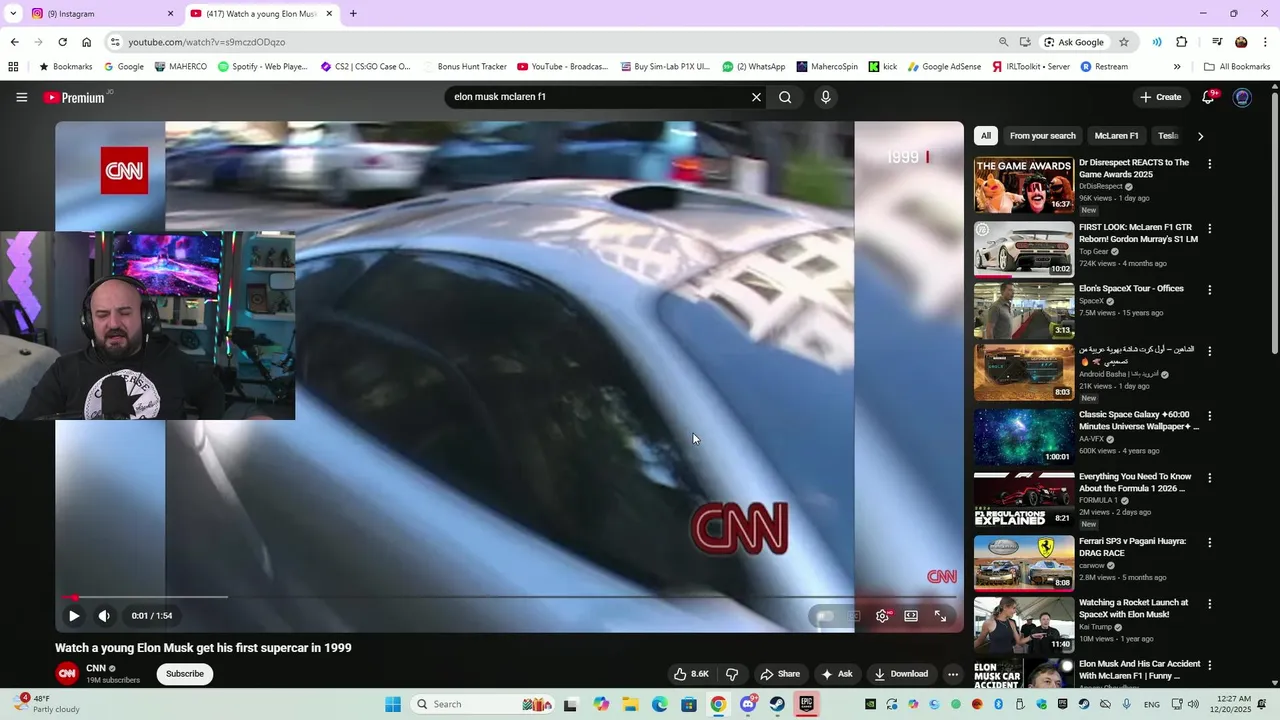
Task: Open McLaren F1 GTR Reborn thumbnail
Action: click(x=1024, y=248)
